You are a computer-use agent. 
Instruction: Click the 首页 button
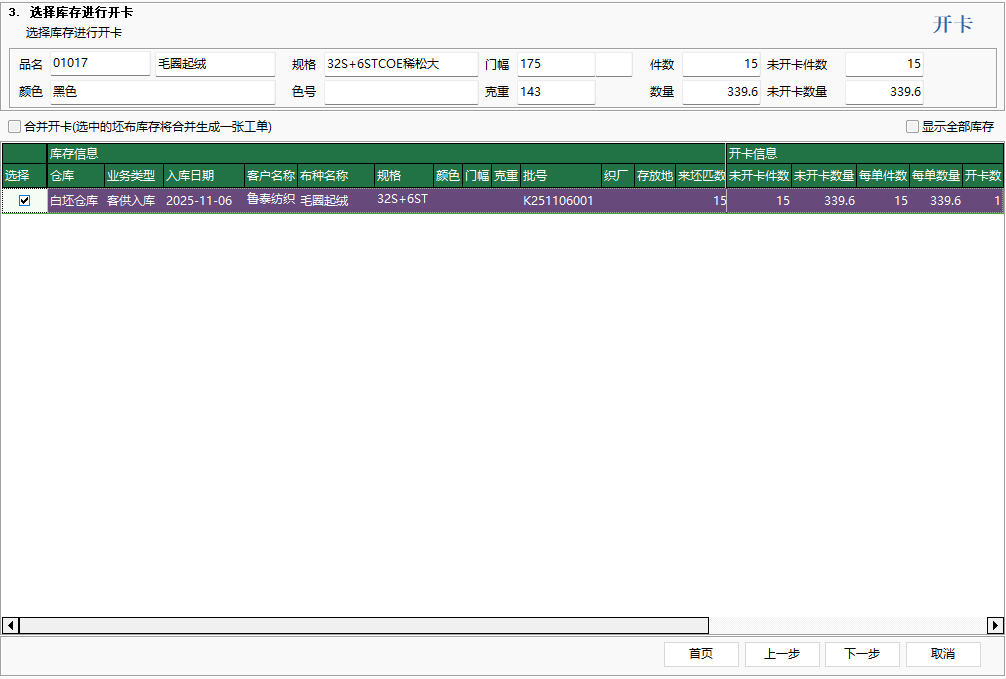pyautogui.click(x=701, y=654)
